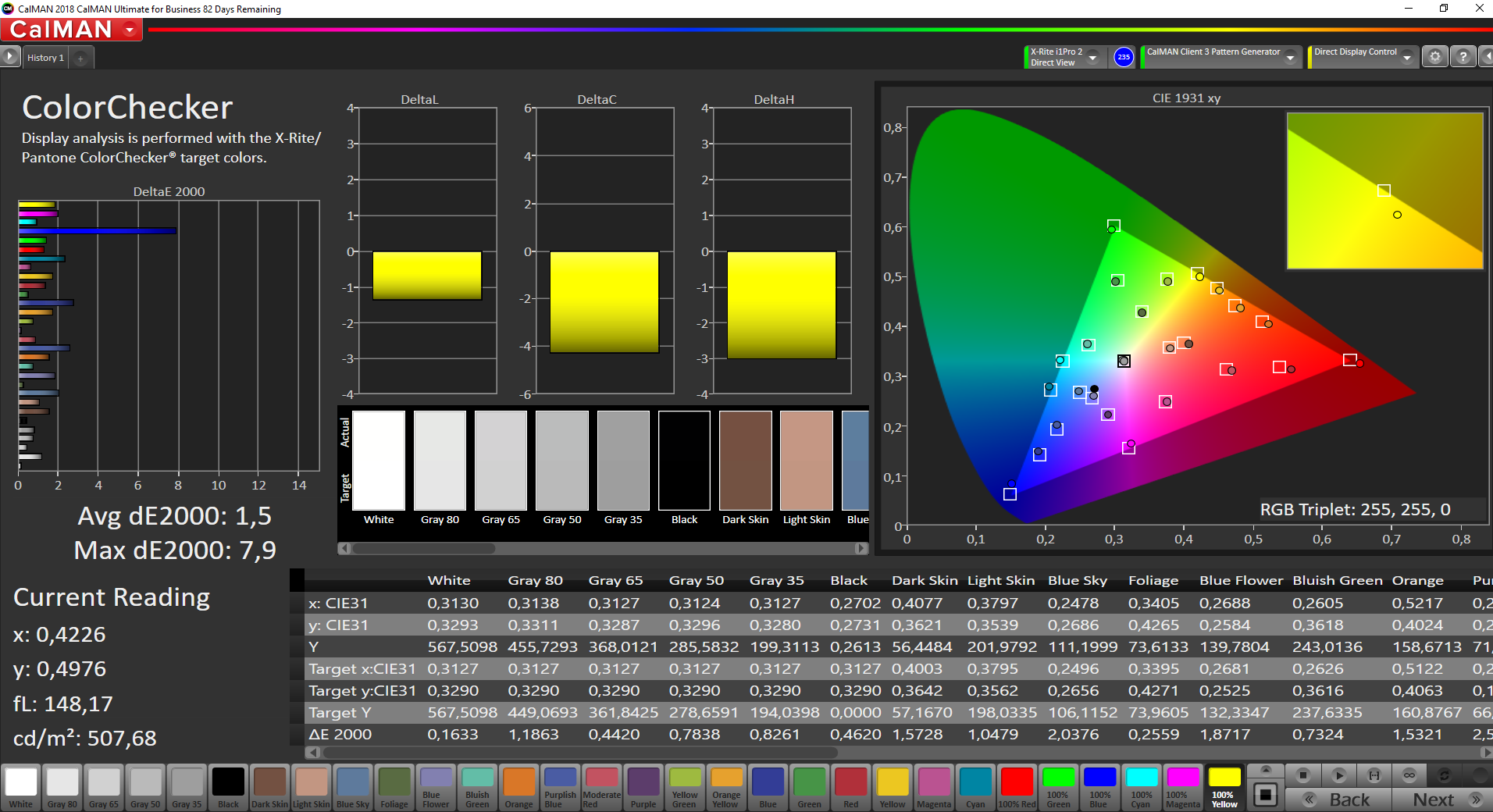
Task: Click the White actual/target swatch
Action: point(379,461)
